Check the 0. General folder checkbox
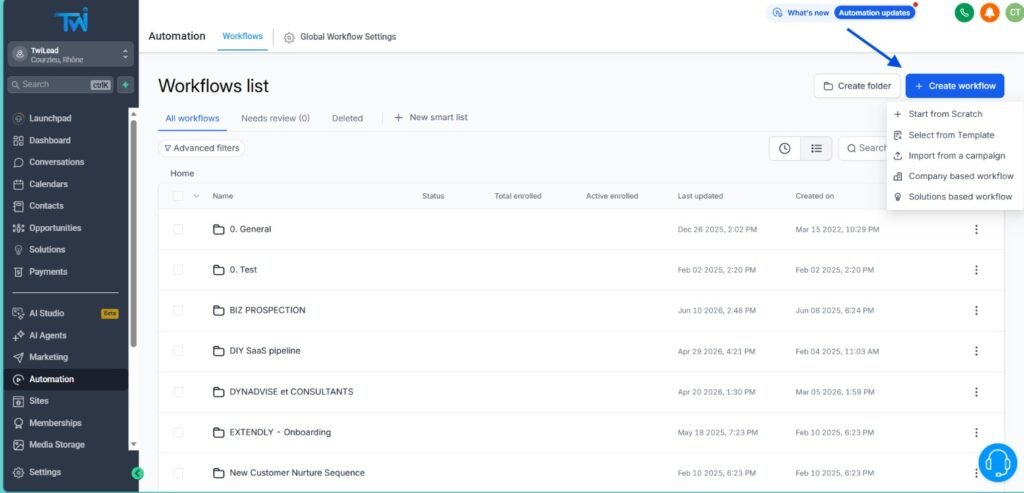Screen dimensions: 1024x493 tap(178, 229)
